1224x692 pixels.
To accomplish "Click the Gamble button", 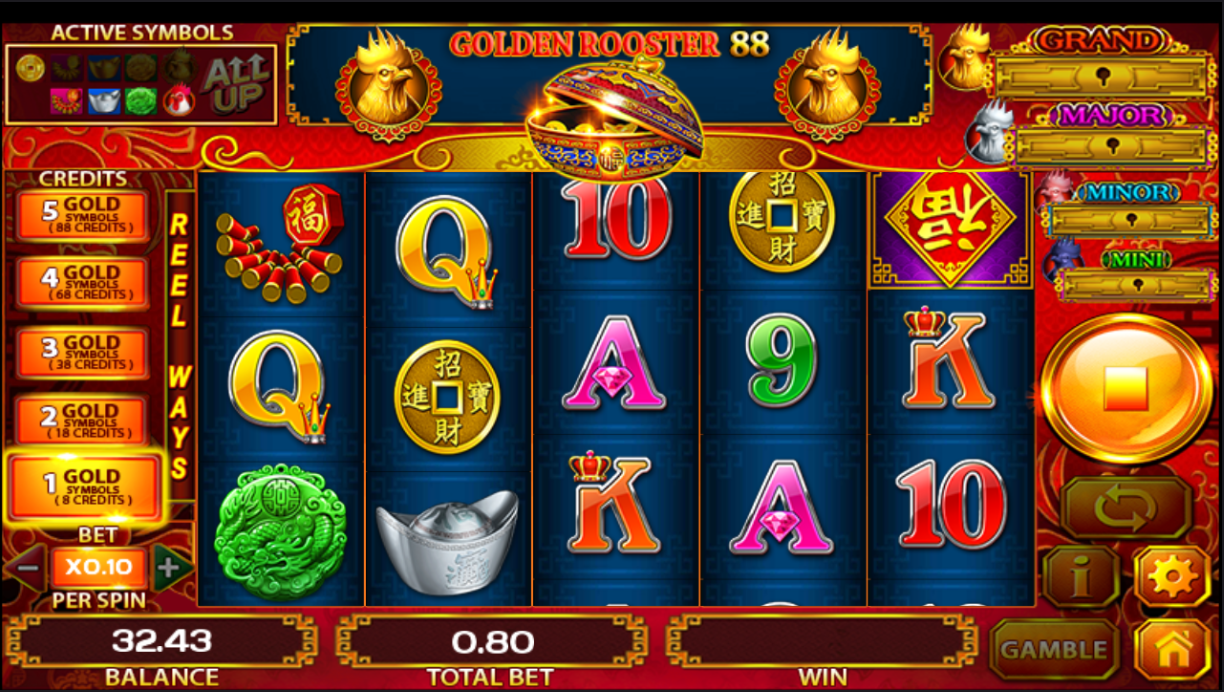I will tap(1054, 650).
